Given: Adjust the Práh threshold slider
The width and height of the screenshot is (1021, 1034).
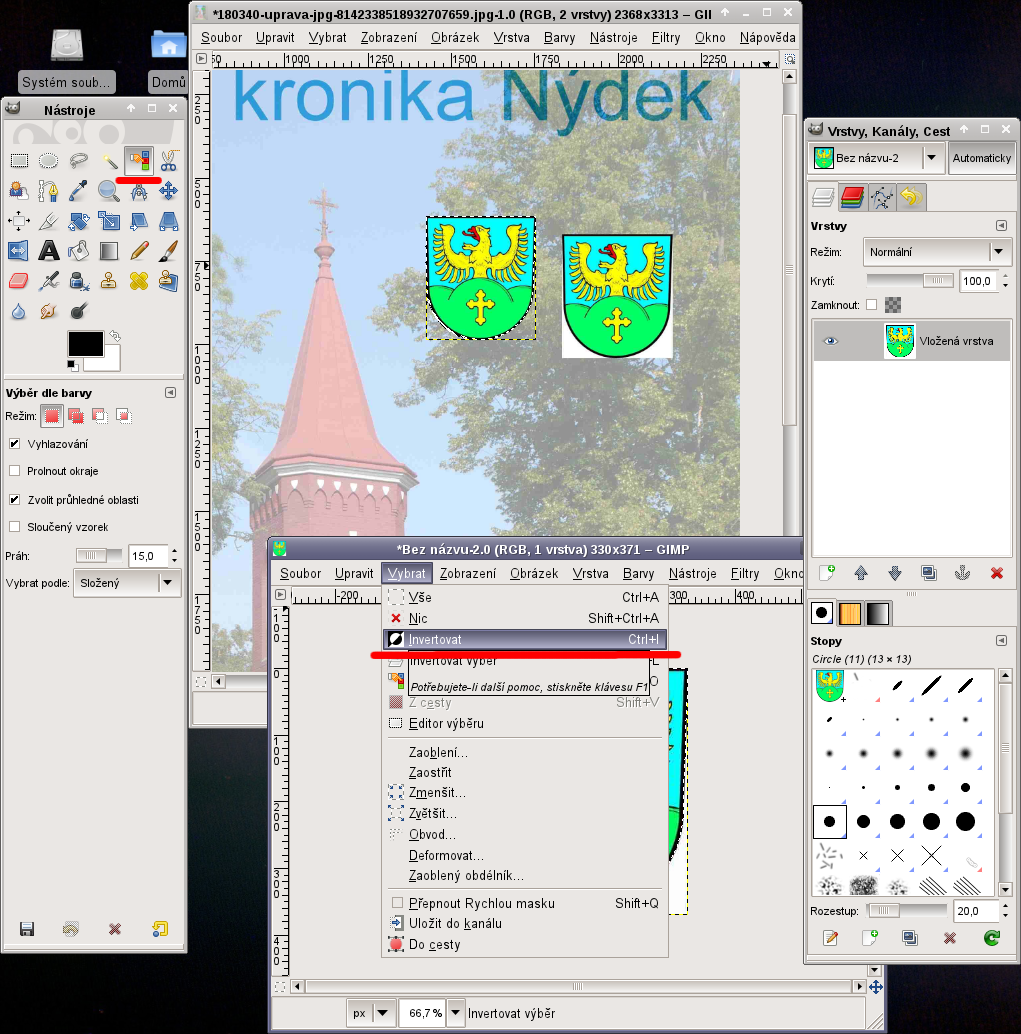Looking at the screenshot, I should pyautogui.click(x=99, y=556).
